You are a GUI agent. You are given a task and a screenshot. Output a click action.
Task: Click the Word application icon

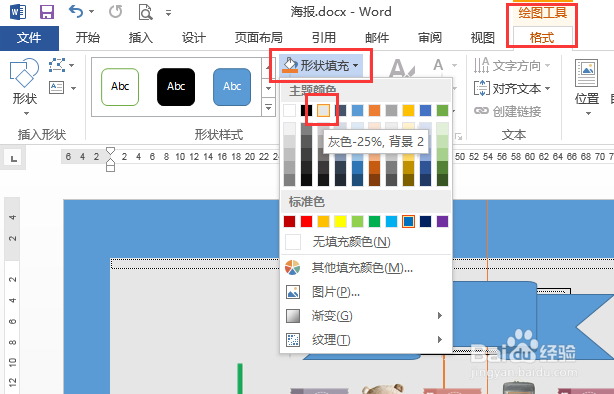tap(18, 12)
